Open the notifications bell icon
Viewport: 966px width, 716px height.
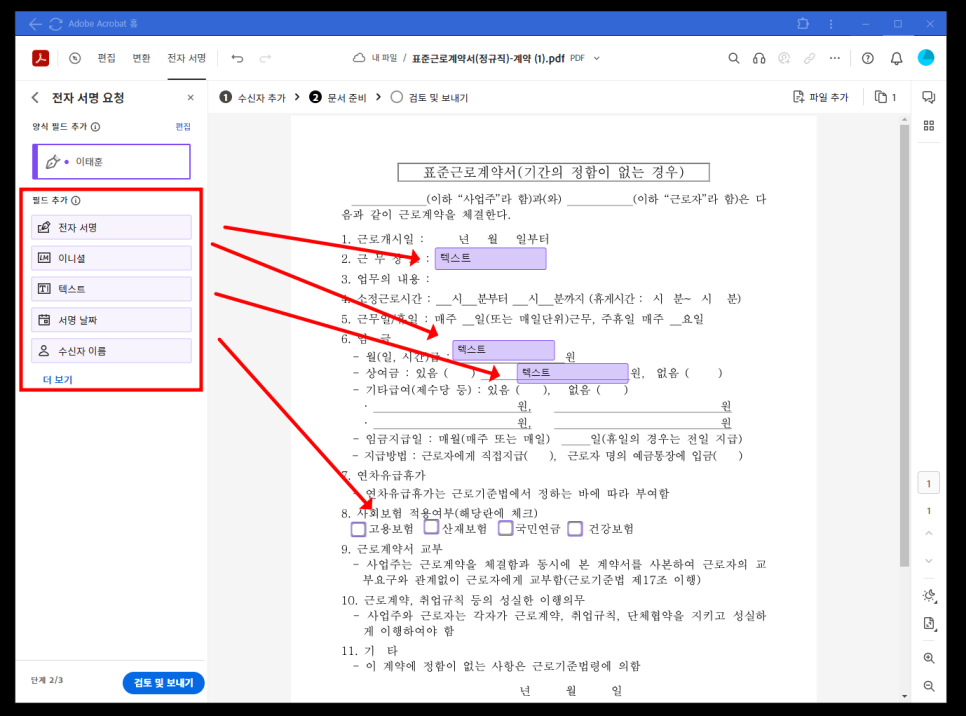(896, 58)
